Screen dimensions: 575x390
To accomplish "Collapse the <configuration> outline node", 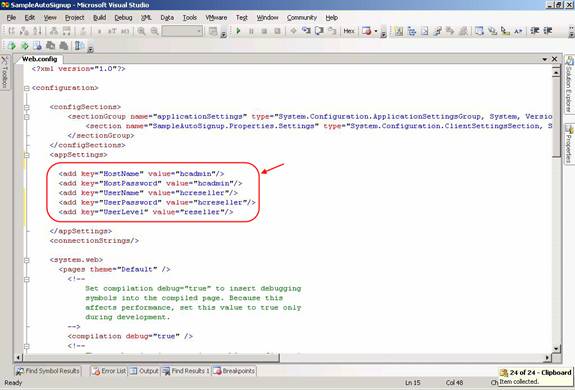I will pyautogui.click(x=26, y=88).
